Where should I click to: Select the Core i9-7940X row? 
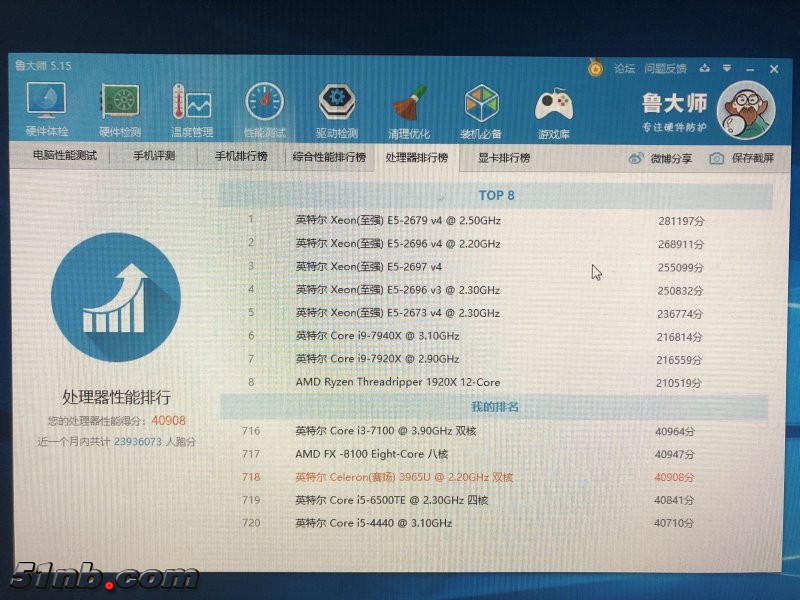[495, 336]
